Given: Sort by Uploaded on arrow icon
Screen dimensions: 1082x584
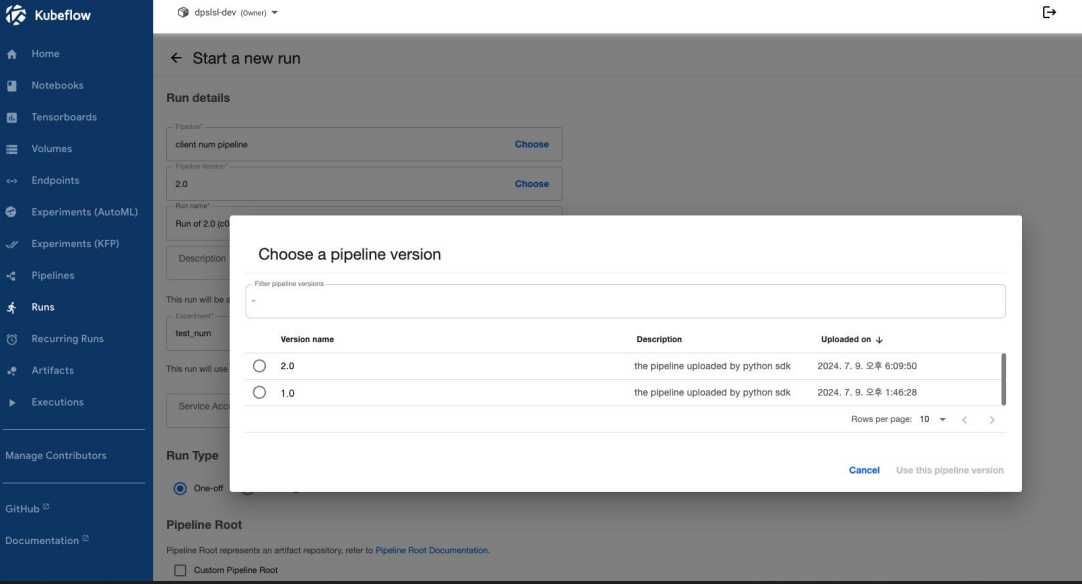Looking at the screenshot, I should pyautogui.click(x=879, y=340).
